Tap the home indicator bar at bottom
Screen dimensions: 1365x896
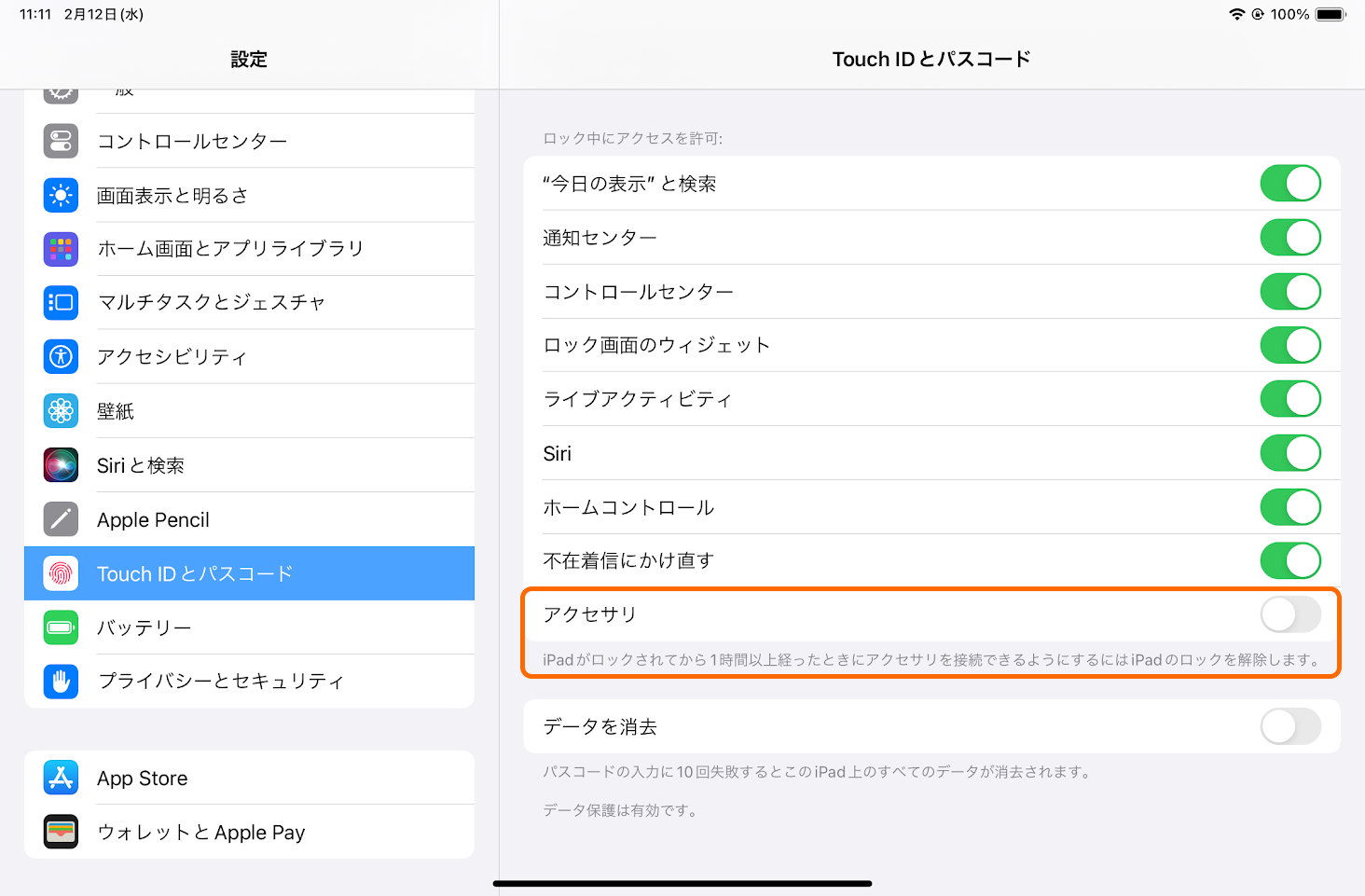click(682, 883)
